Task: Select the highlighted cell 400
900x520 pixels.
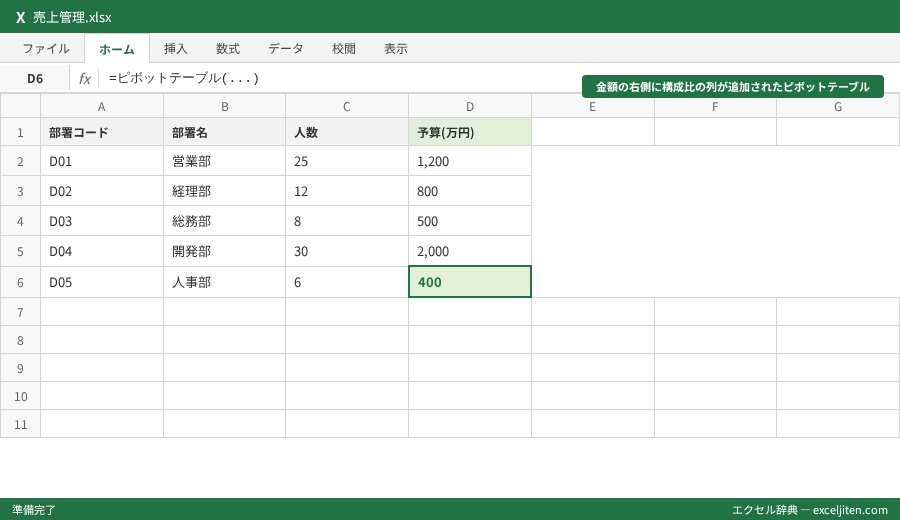Action: (x=470, y=282)
